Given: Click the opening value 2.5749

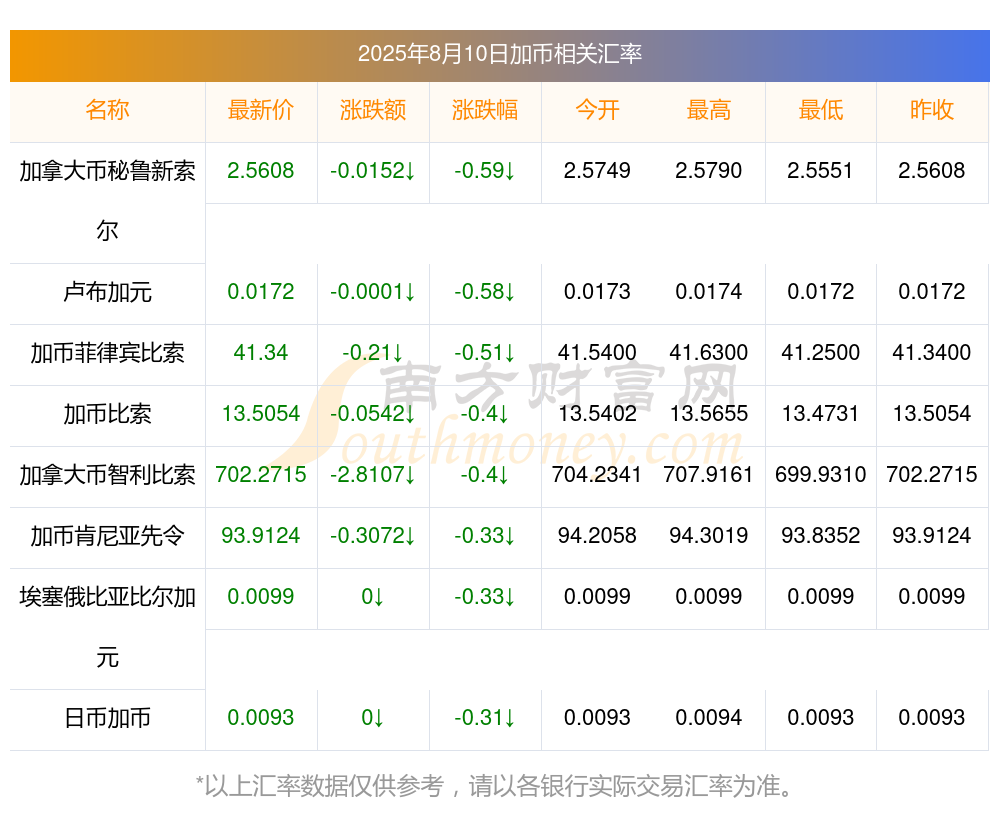Looking at the screenshot, I should point(597,170).
